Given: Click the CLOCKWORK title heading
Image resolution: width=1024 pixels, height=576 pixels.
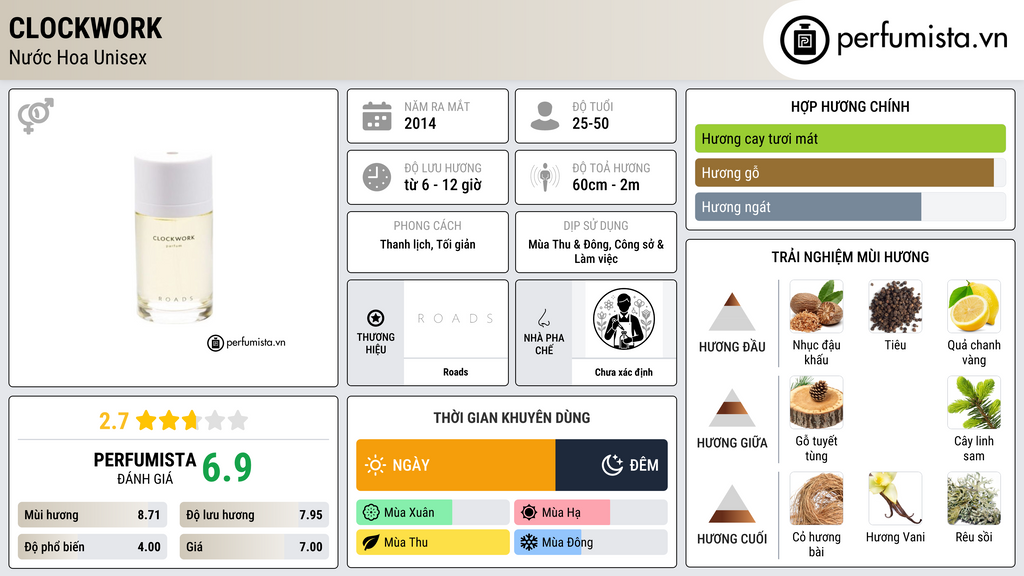Looking at the screenshot, I should pos(86,28).
